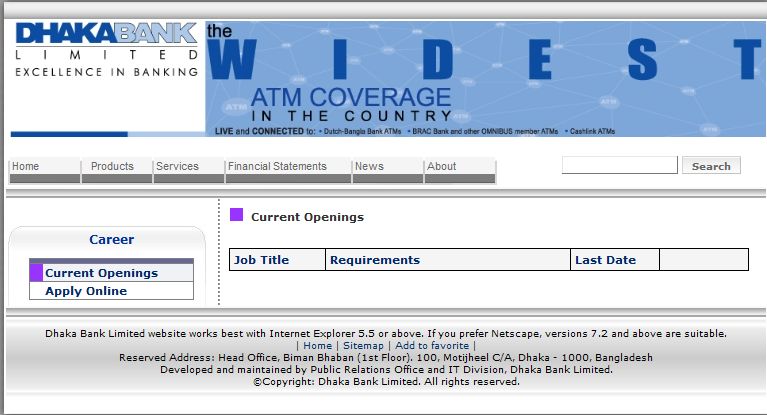Image resolution: width=767 pixels, height=415 pixels.
Task: Click the Add to favorite link
Action: [431, 346]
